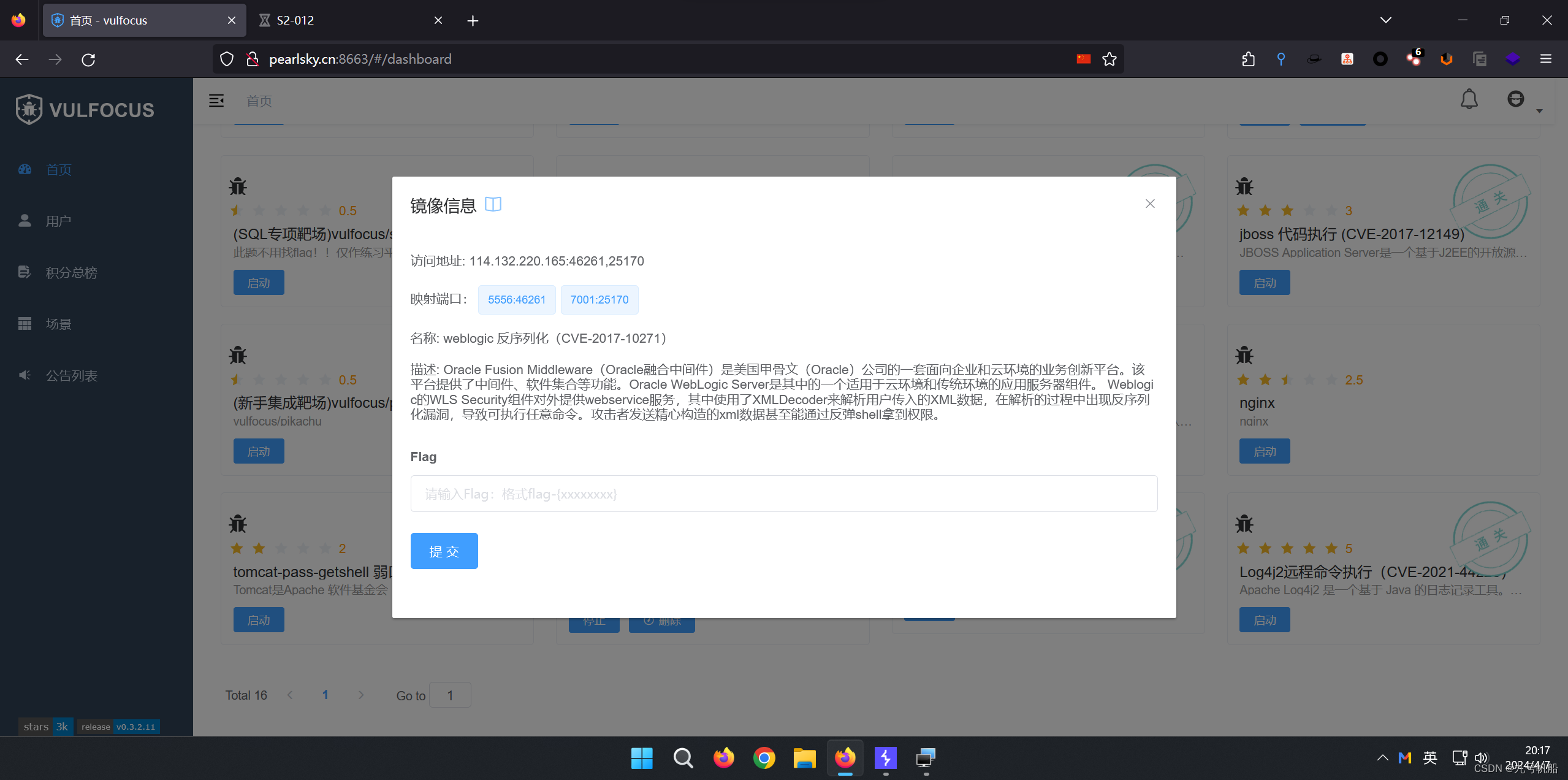The image size is (1568, 780).
Task: Open the 场景 sidebar menu item
Action: point(58,324)
